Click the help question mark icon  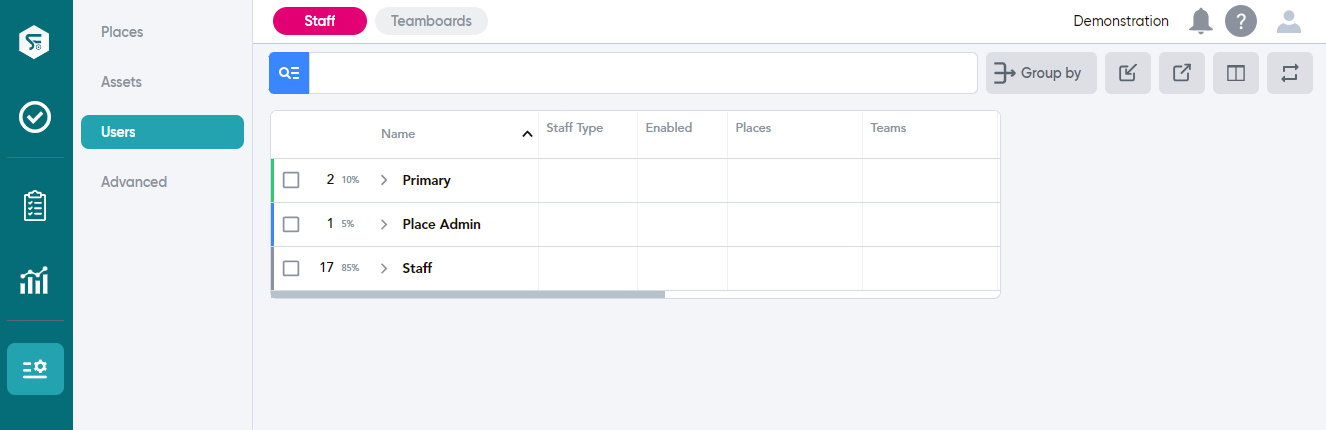click(x=1241, y=21)
